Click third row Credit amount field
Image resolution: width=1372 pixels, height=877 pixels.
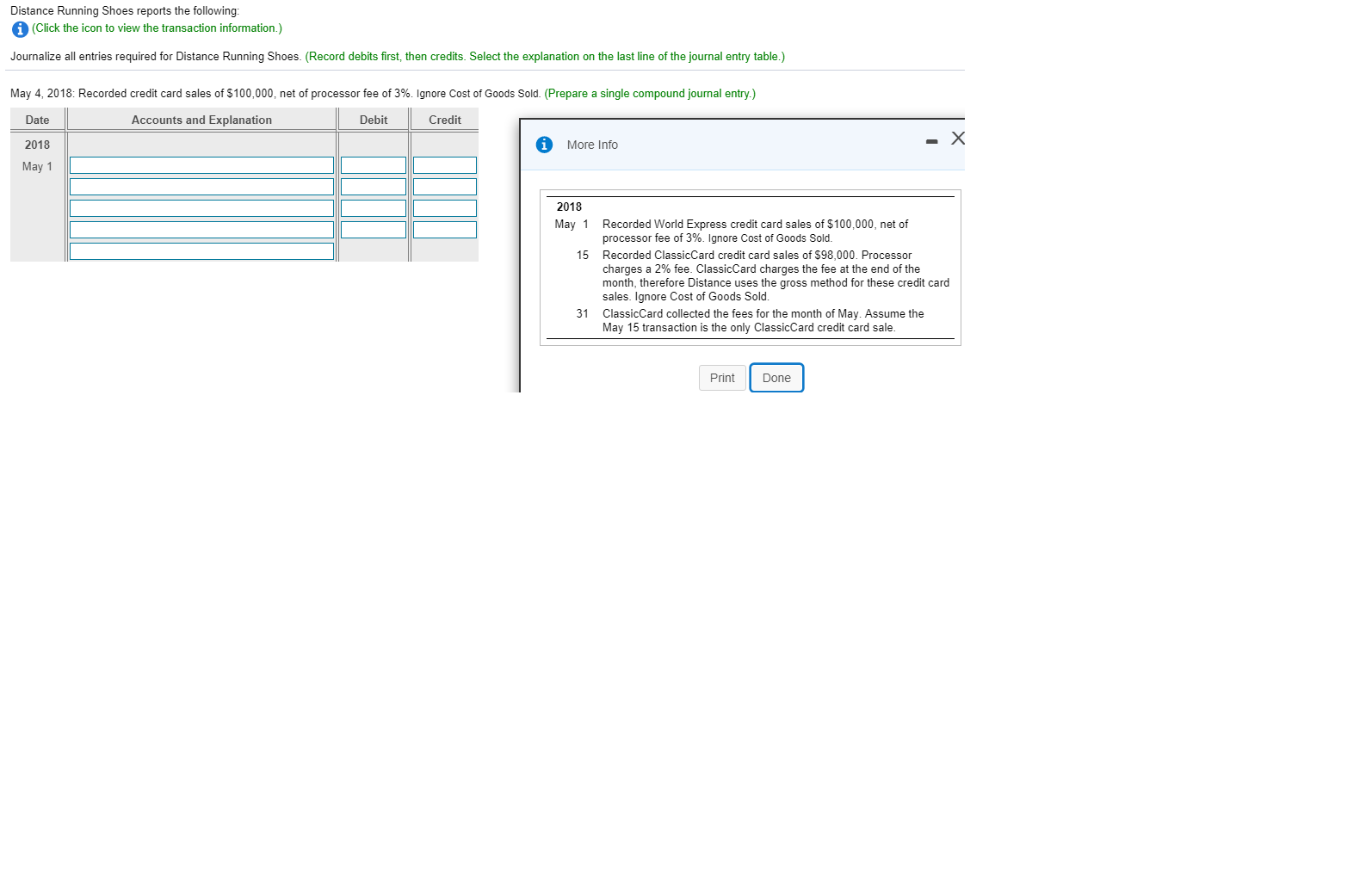pyautogui.click(x=445, y=208)
